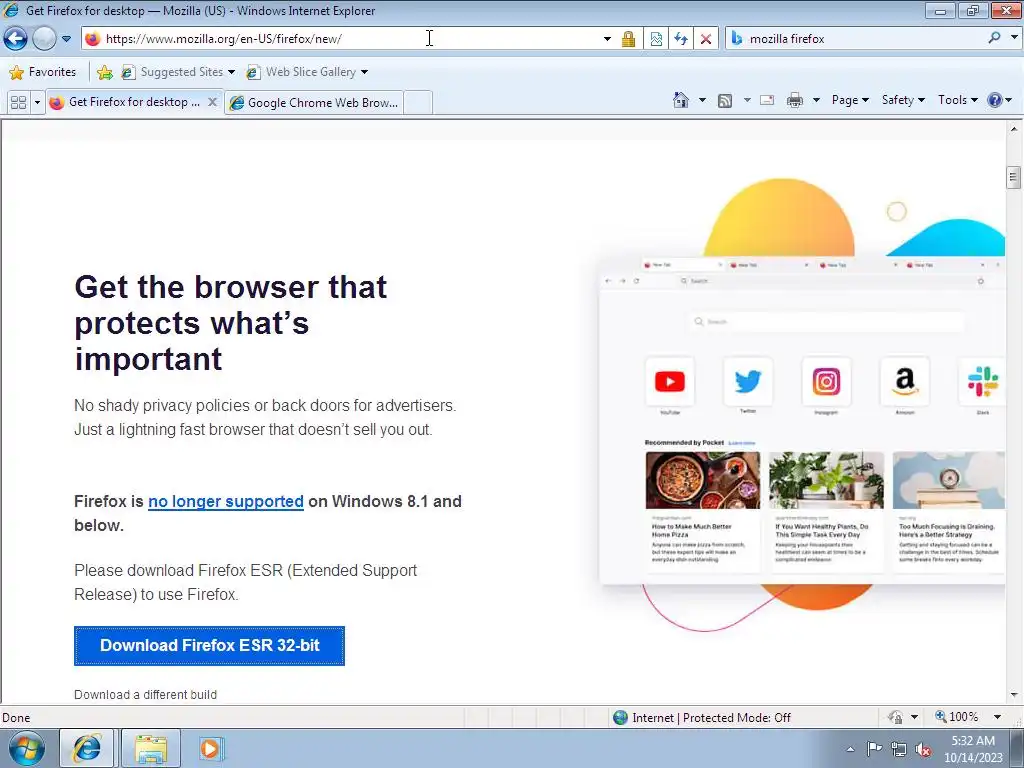This screenshot has height=768, width=1024.
Task: Click the Help question mark icon
Action: (995, 100)
